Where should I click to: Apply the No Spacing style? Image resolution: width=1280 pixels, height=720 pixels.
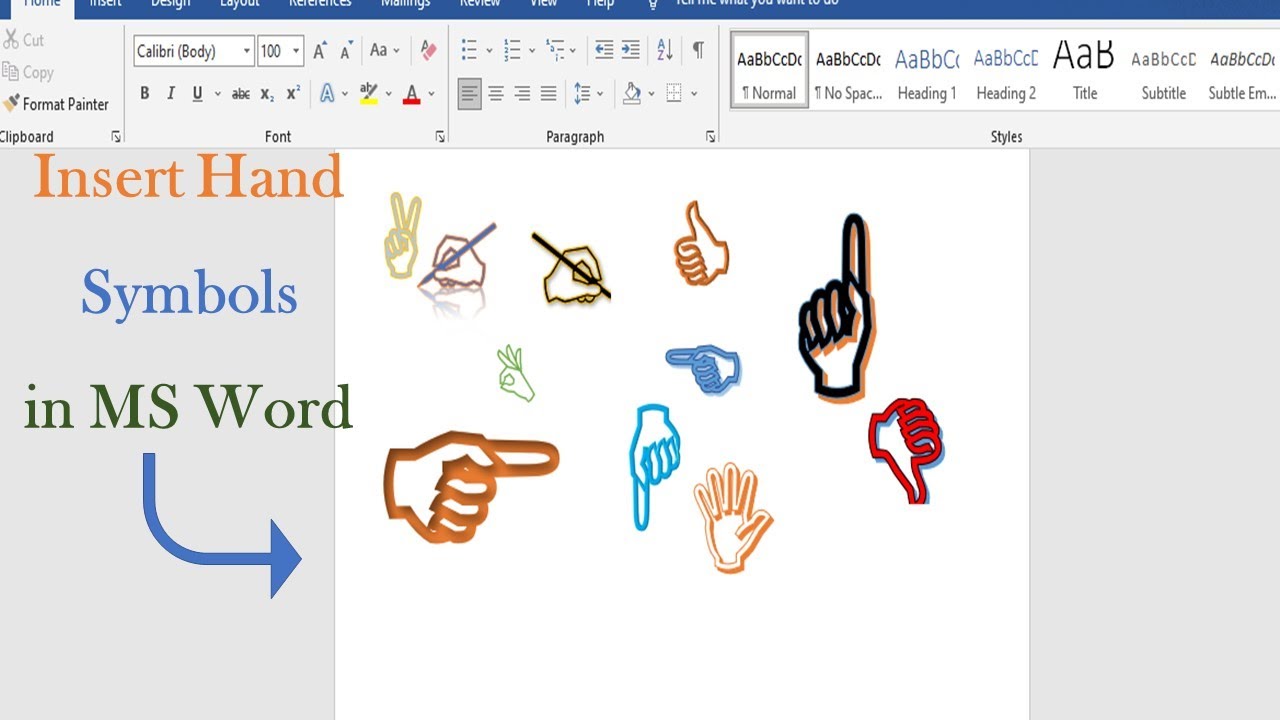pyautogui.click(x=848, y=70)
